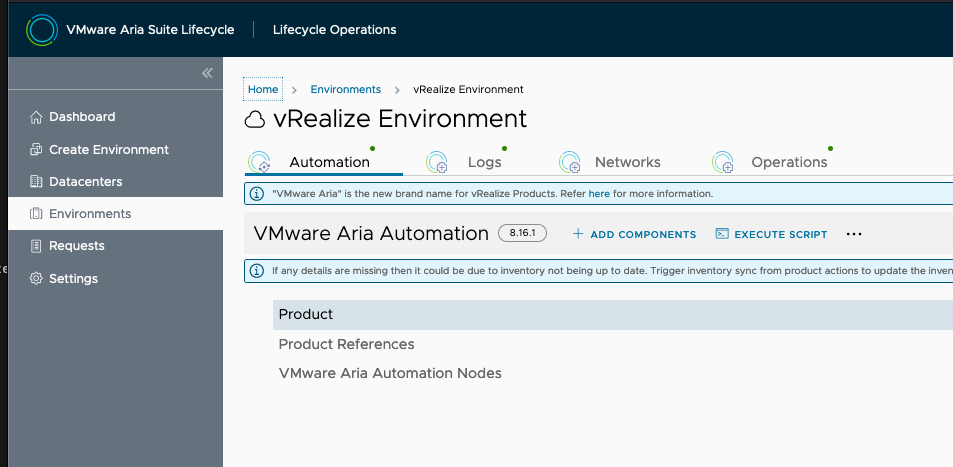Switch to the Networks product tab
This screenshot has width=953, height=467.
[627, 162]
